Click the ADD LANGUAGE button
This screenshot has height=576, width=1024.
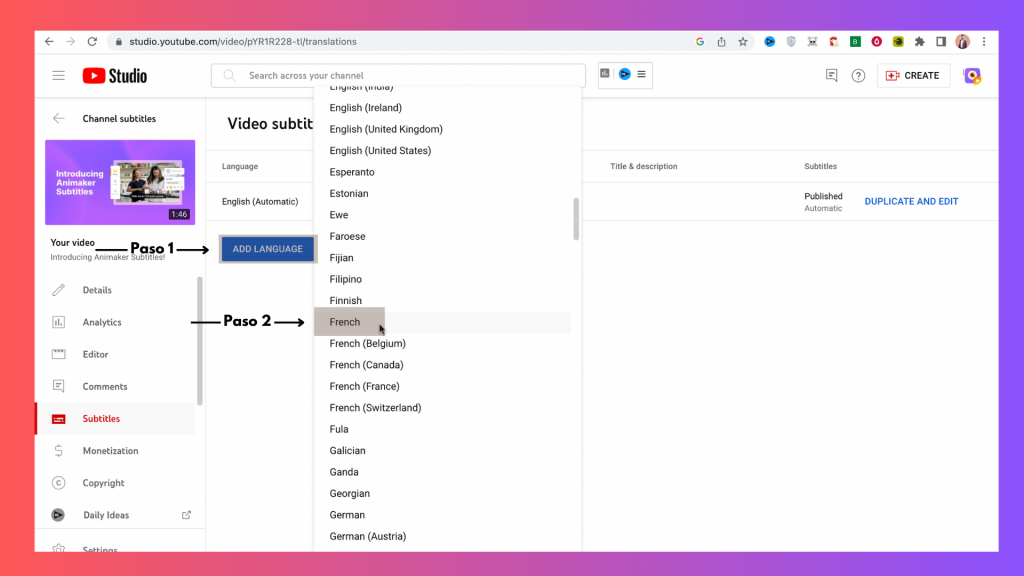click(268, 249)
